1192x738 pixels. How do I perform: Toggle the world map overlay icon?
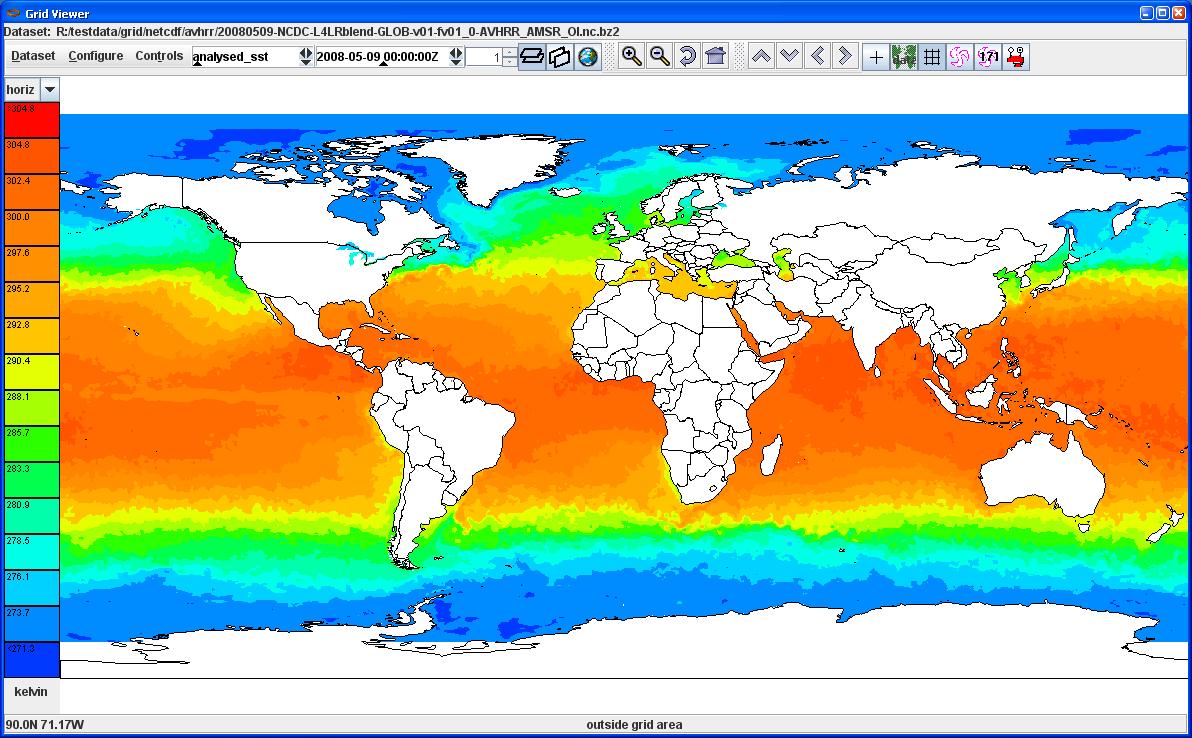(904, 57)
